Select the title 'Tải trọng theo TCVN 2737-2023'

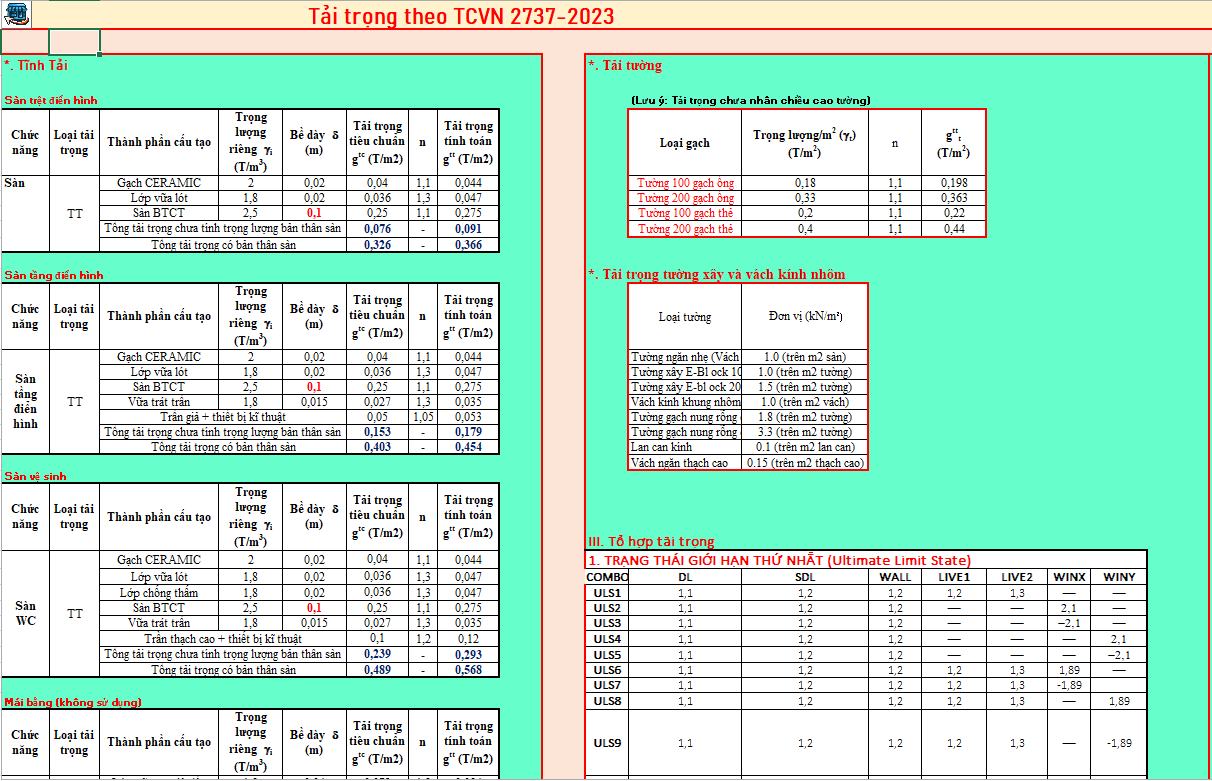(461, 15)
